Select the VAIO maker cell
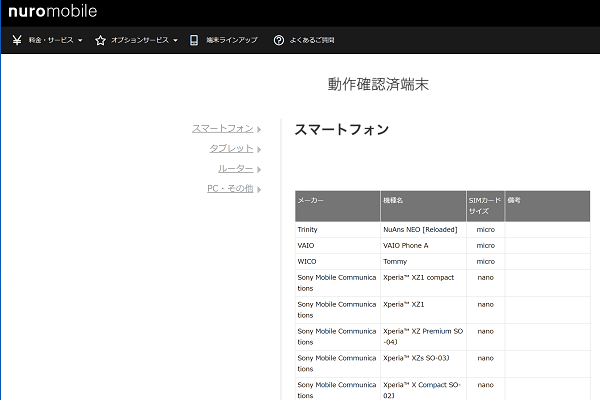The width and height of the screenshot is (600, 400). coord(338,246)
